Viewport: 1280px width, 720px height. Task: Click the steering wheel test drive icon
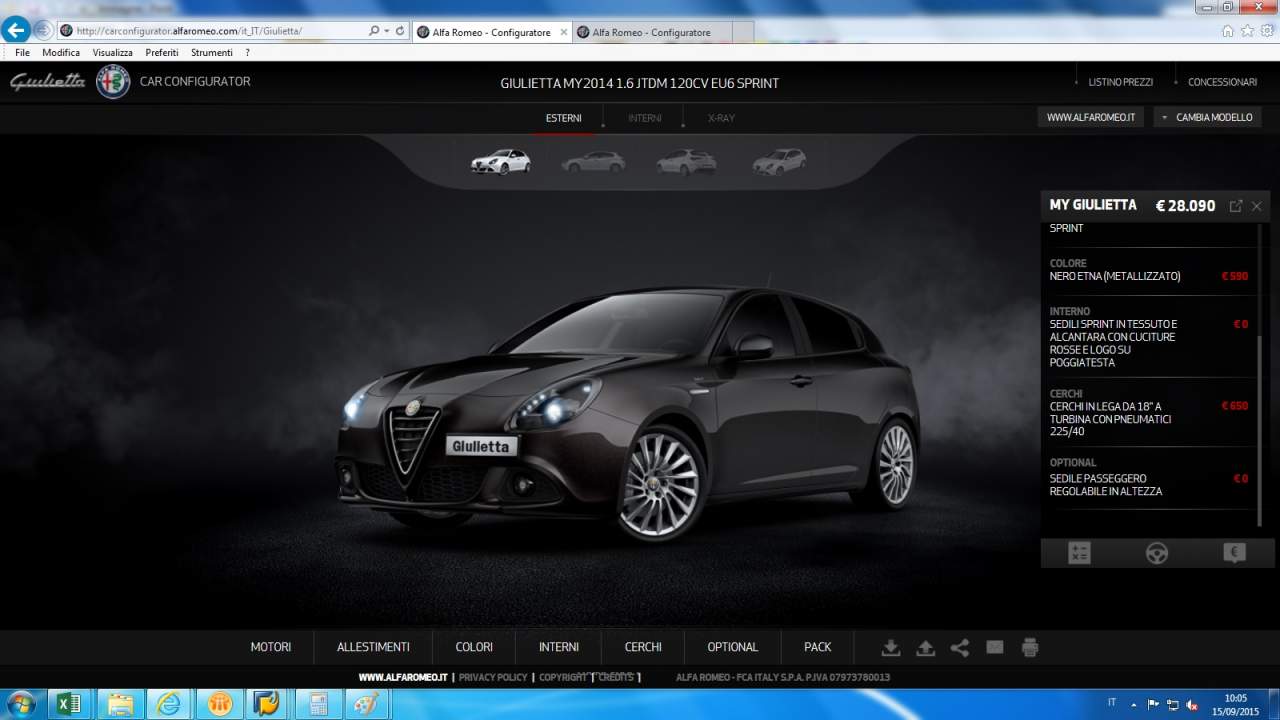click(1157, 553)
